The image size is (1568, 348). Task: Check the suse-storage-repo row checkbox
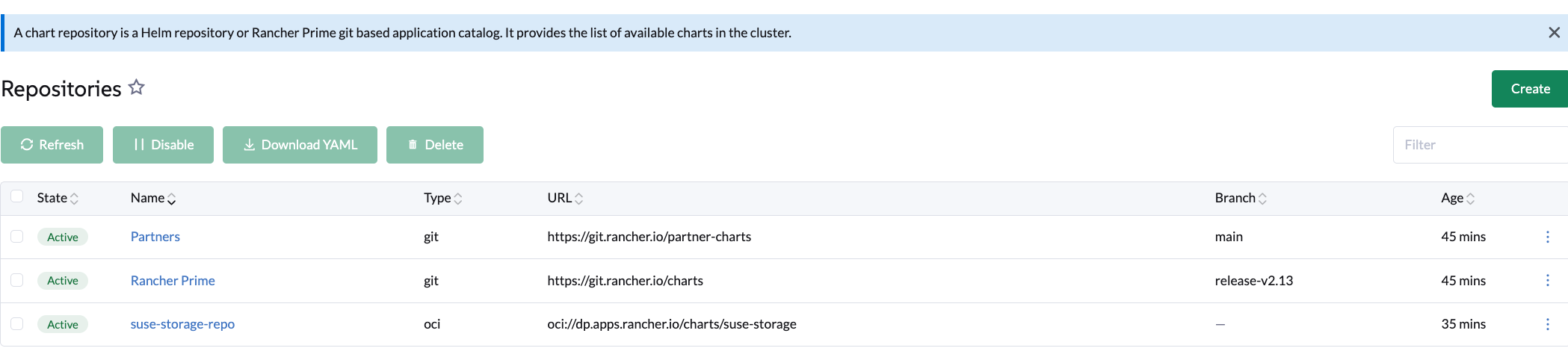click(17, 323)
